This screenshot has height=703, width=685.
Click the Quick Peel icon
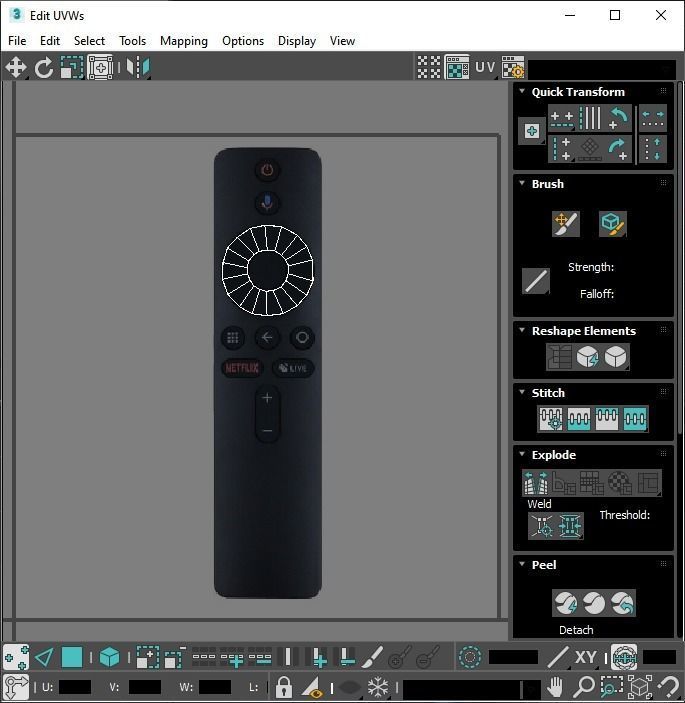[x=566, y=603]
